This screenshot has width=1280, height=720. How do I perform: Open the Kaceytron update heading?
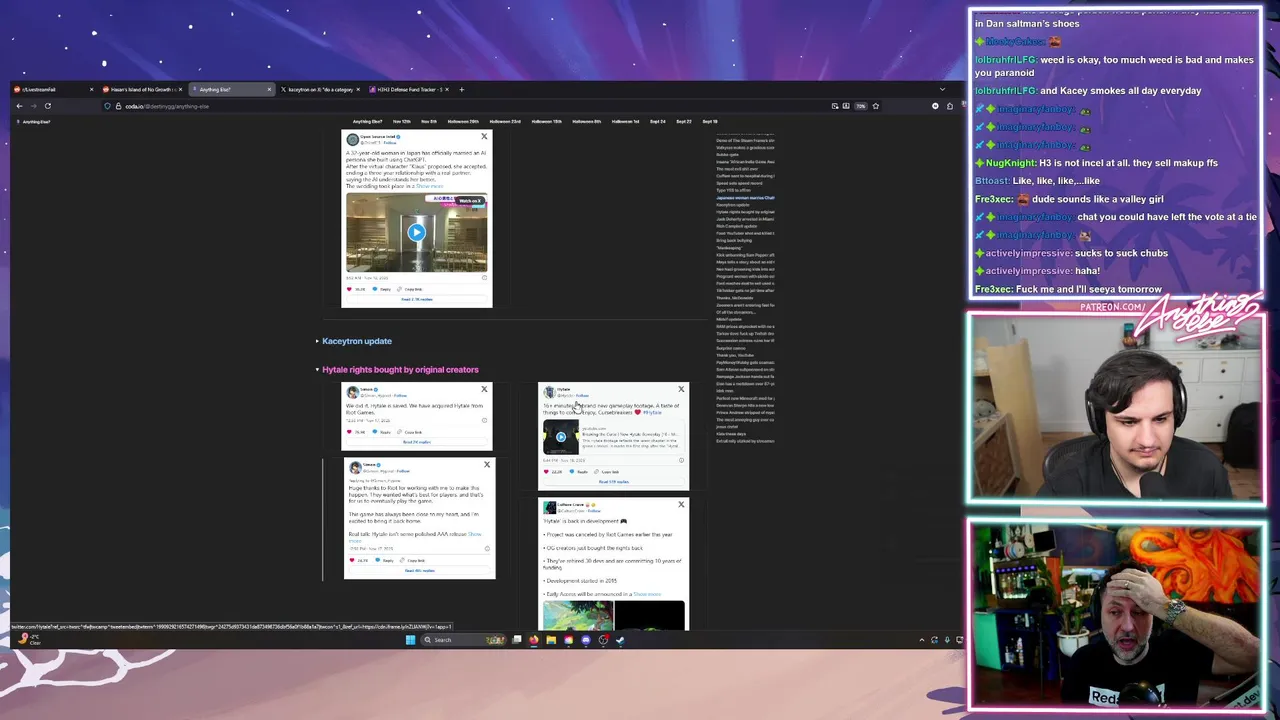pyautogui.click(x=357, y=341)
